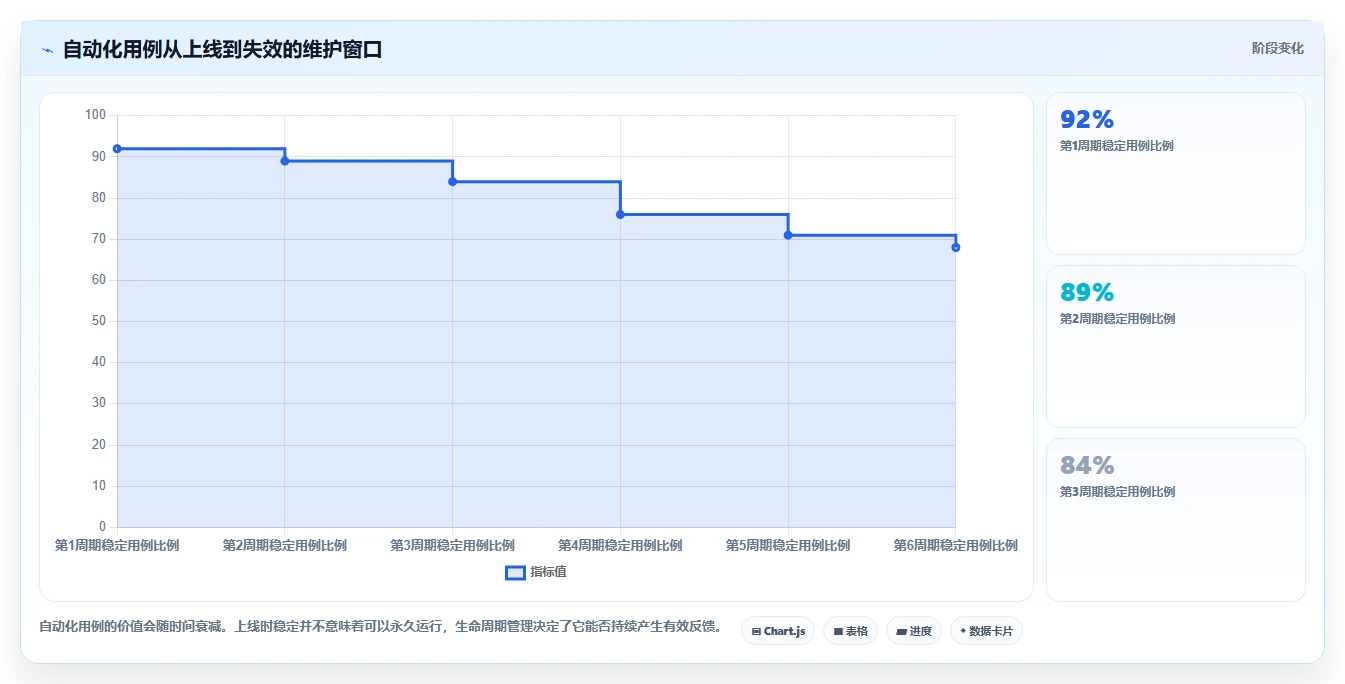The width and height of the screenshot is (1345, 684).
Task: Click the 数据卡片 tag chip
Action: pos(986,631)
